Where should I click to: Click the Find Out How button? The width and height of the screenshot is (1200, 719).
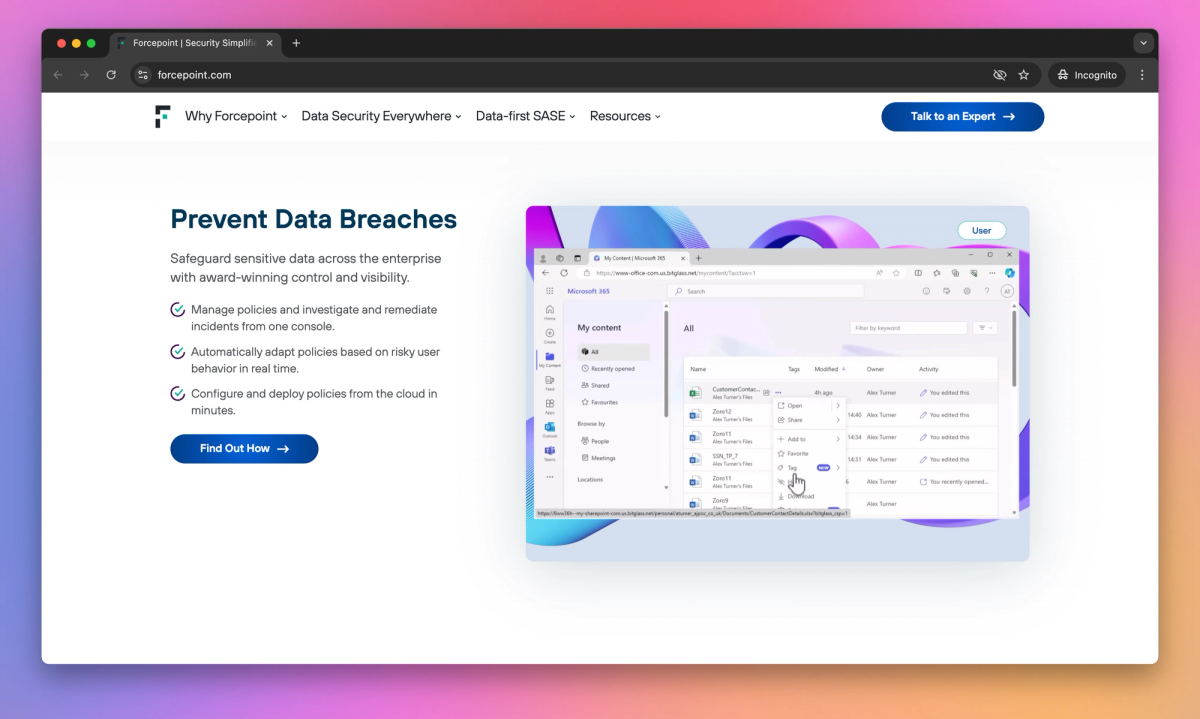coord(244,449)
